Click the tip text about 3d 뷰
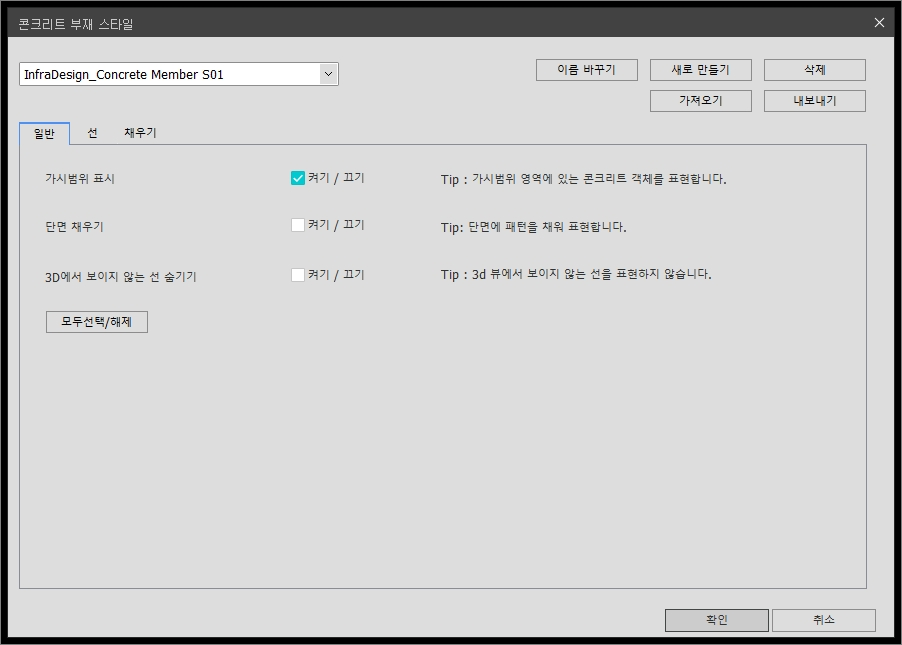The width and height of the screenshot is (902, 645). [x=576, y=274]
